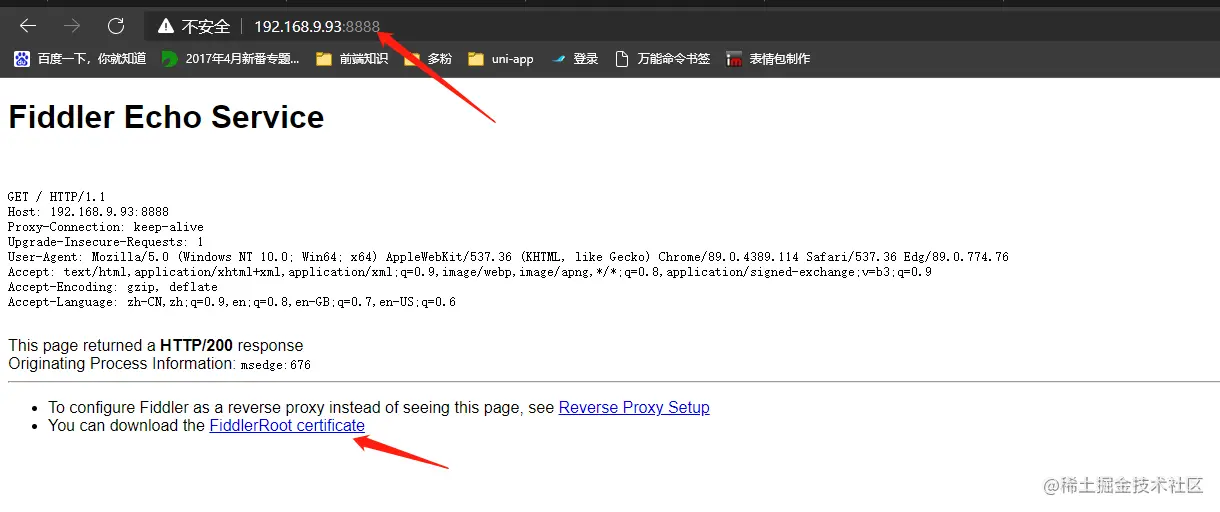Reload the page with the refresh icon
Screen dimensions: 1220x512
[x=116, y=26]
